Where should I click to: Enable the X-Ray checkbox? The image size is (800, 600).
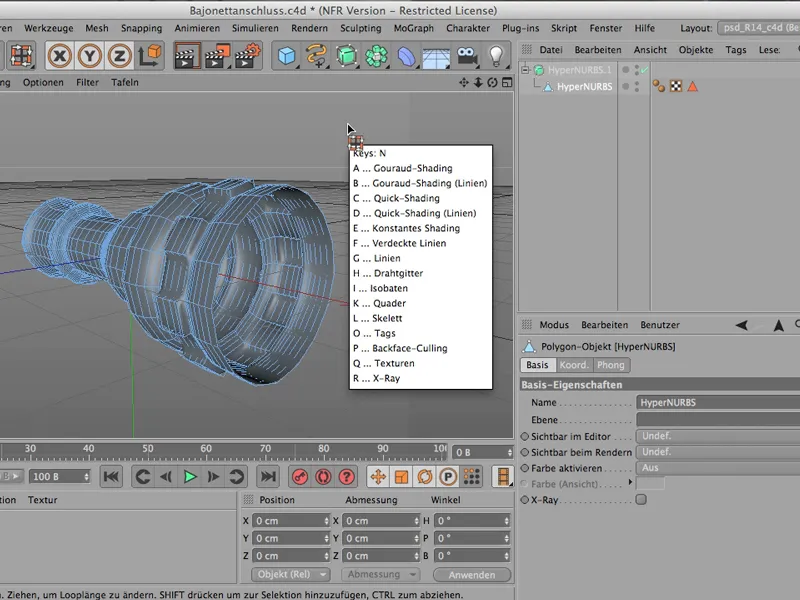tap(641, 499)
